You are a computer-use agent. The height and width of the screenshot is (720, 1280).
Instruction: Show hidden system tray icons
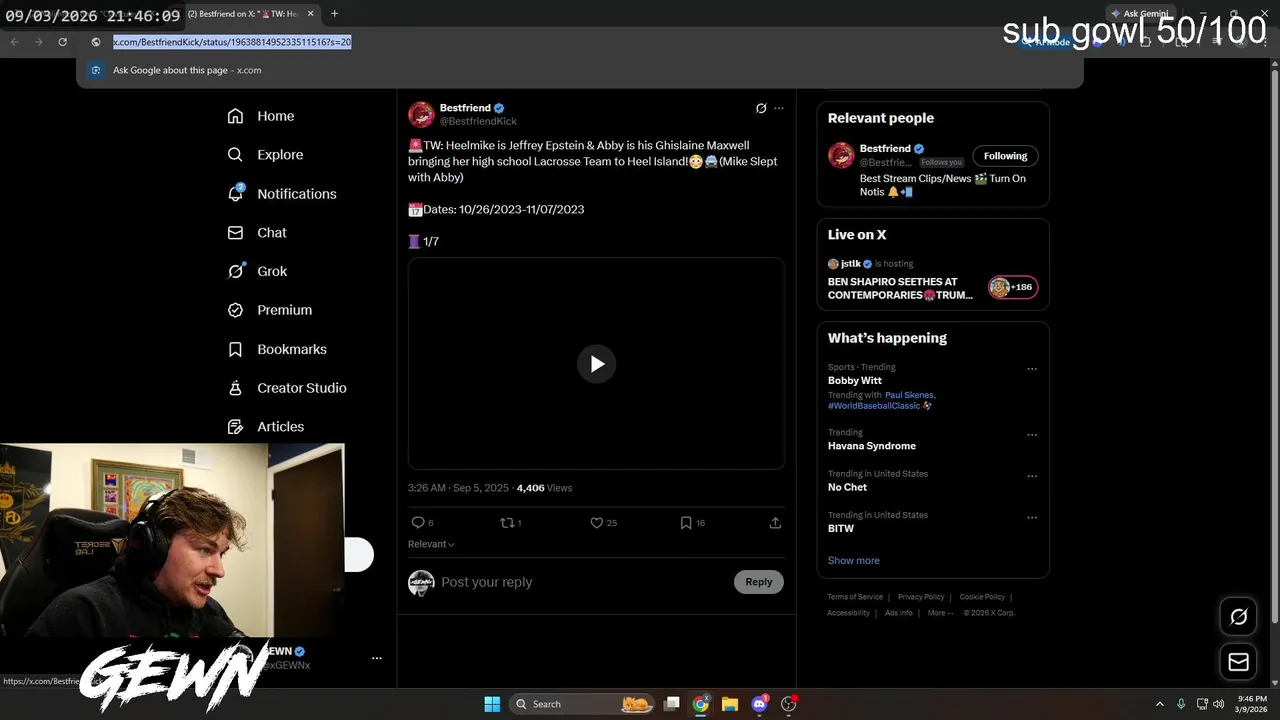1159,704
